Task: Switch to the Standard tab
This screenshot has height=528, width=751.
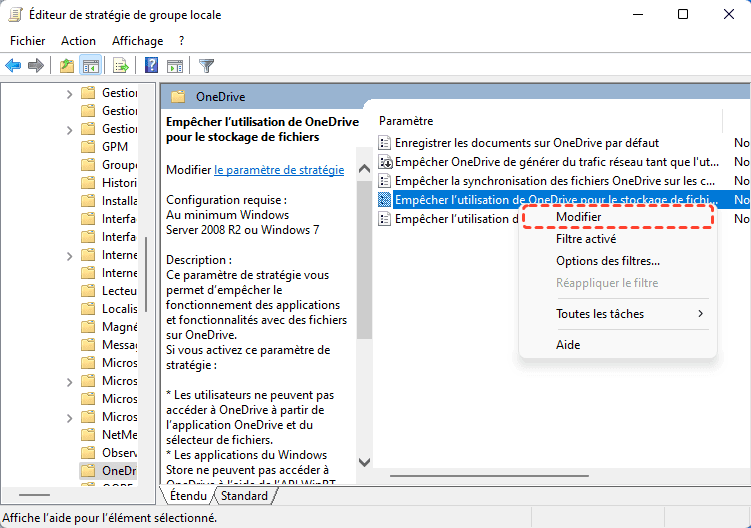Action: coord(244,495)
